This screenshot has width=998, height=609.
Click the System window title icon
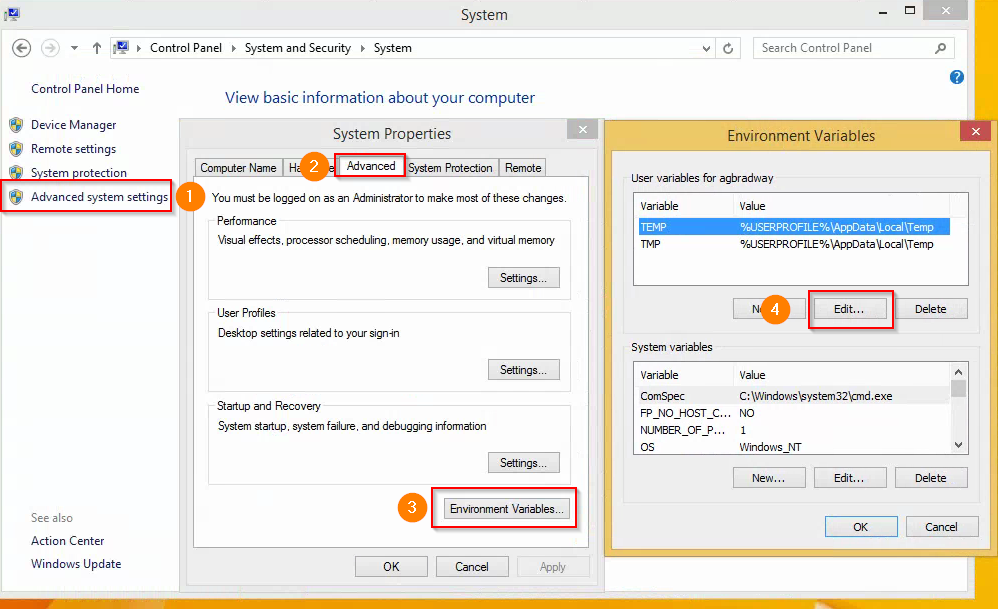click(x=12, y=13)
